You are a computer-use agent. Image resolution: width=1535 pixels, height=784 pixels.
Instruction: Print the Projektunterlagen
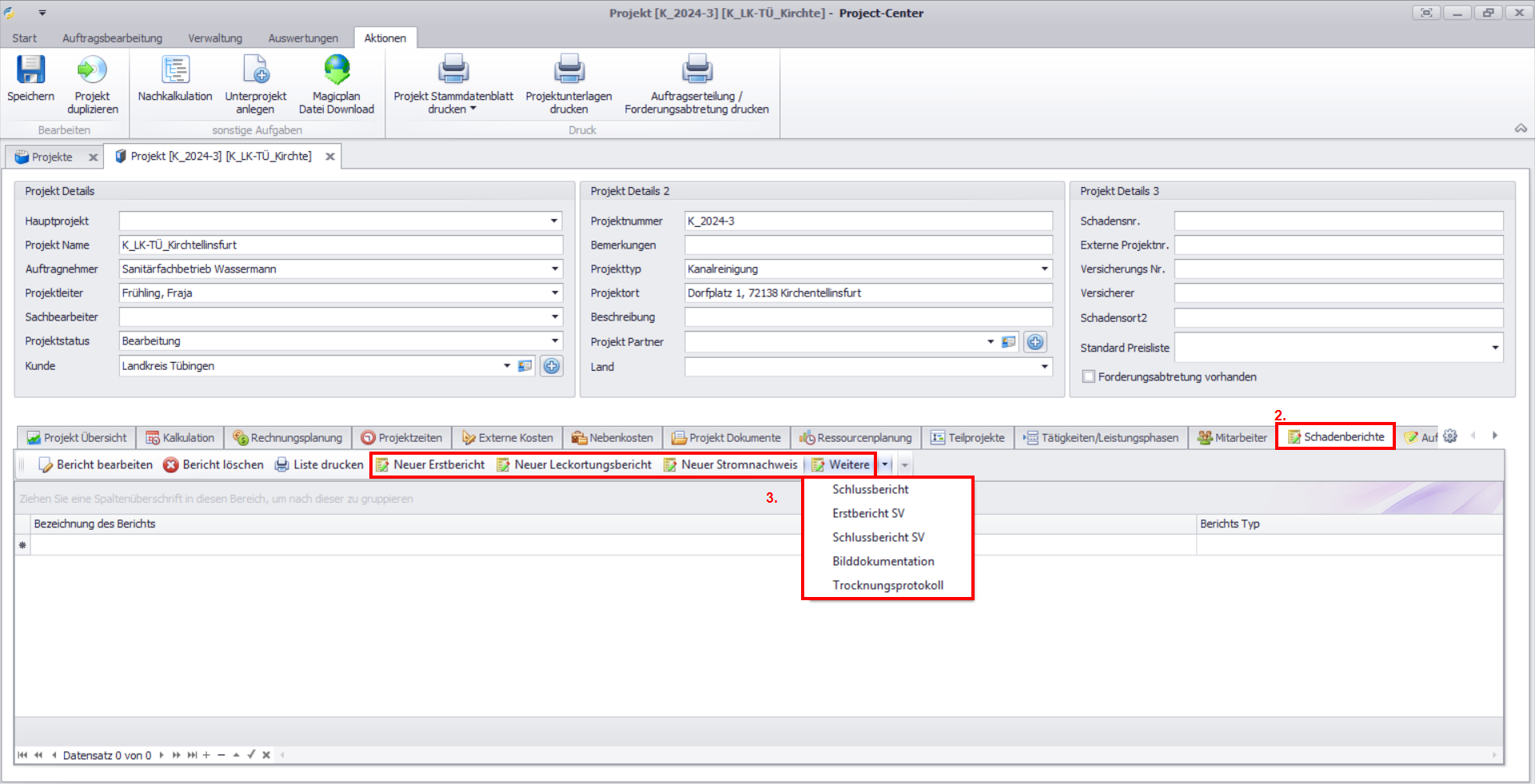(568, 70)
